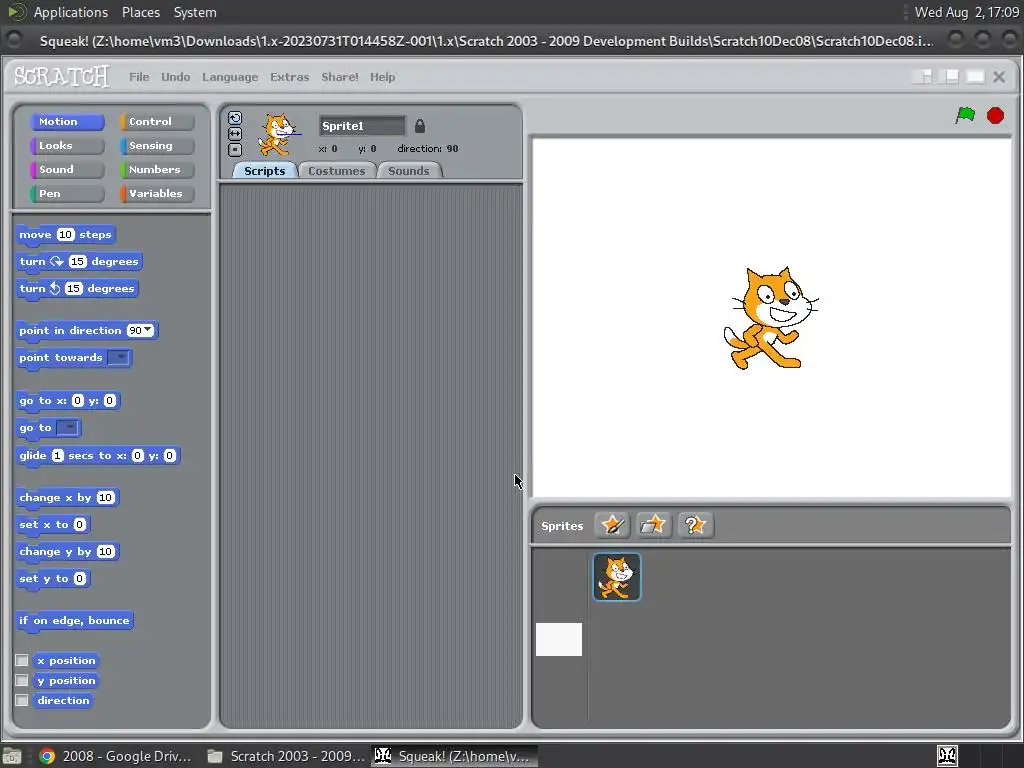Select the left-right flip rotation style icon
Image resolution: width=1024 pixels, height=768 pixels.
click(x=235, y=134)
